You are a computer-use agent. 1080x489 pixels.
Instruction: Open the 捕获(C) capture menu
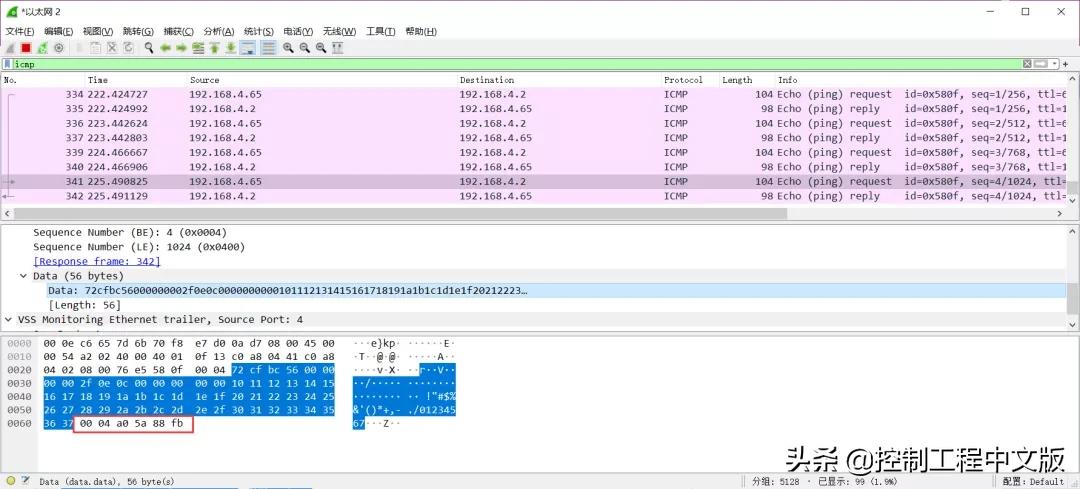[x=179, y=31]
